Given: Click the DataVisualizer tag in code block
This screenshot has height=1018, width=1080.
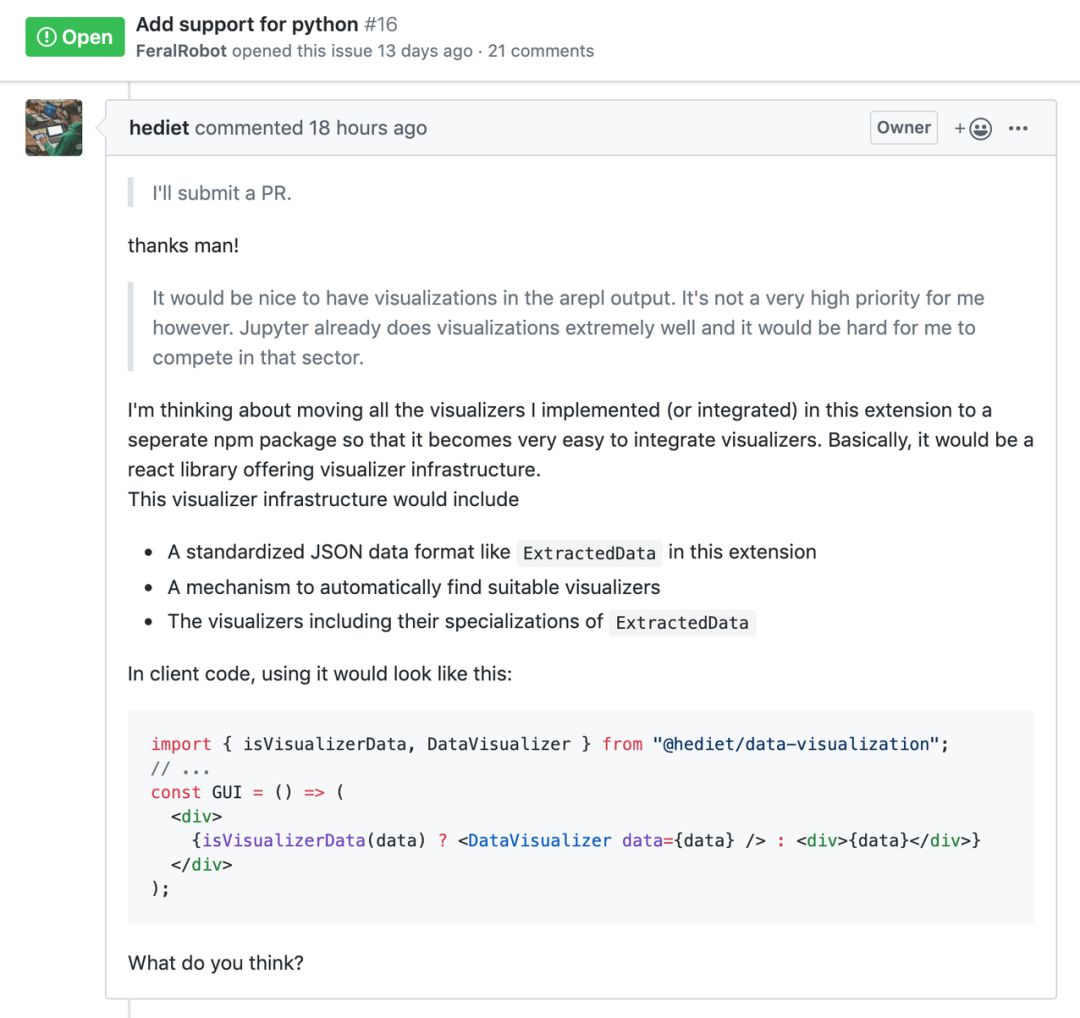Looking at the screenshot, I should (x=539, y=840).
